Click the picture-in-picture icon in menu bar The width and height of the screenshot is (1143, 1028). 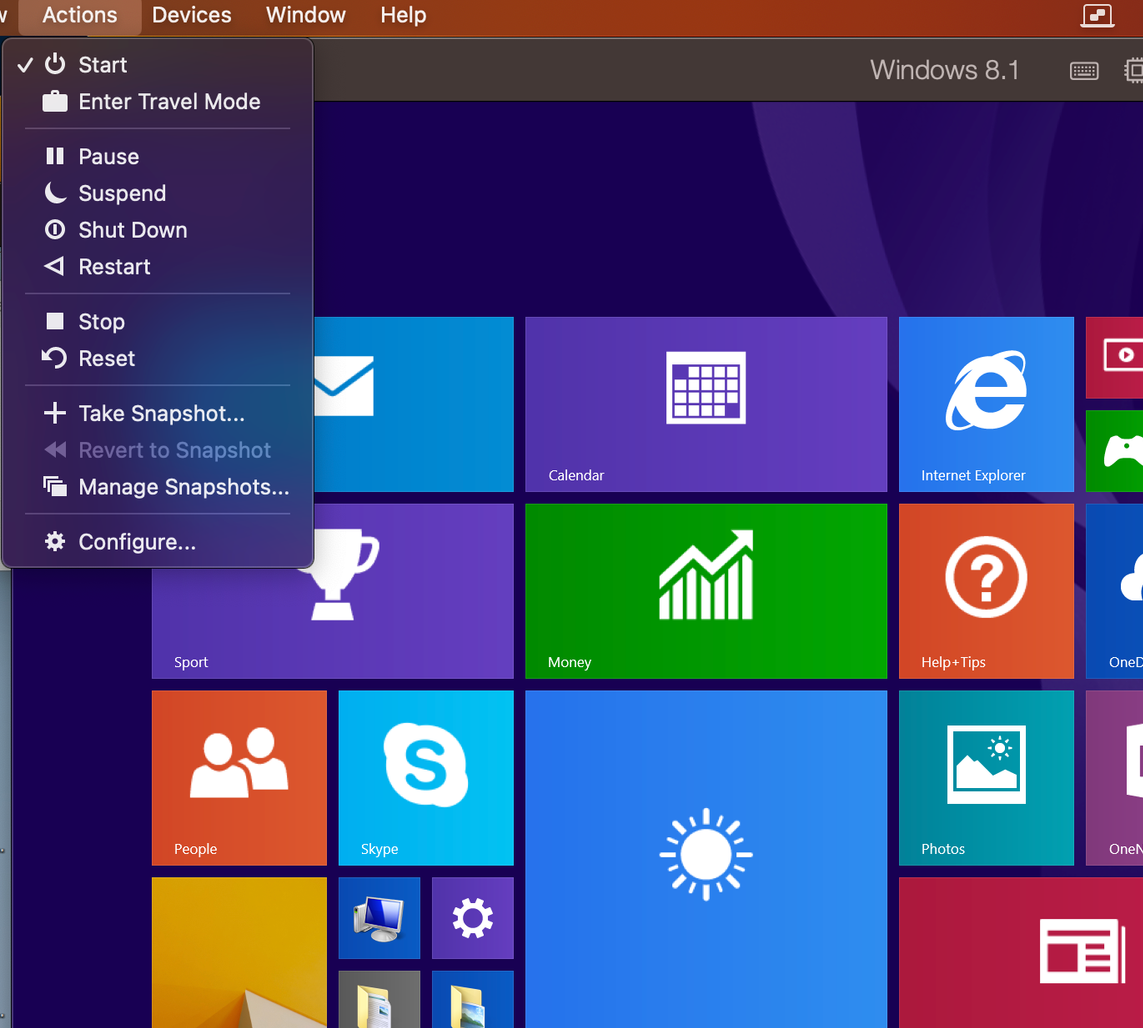click(x=1097, y=15)
